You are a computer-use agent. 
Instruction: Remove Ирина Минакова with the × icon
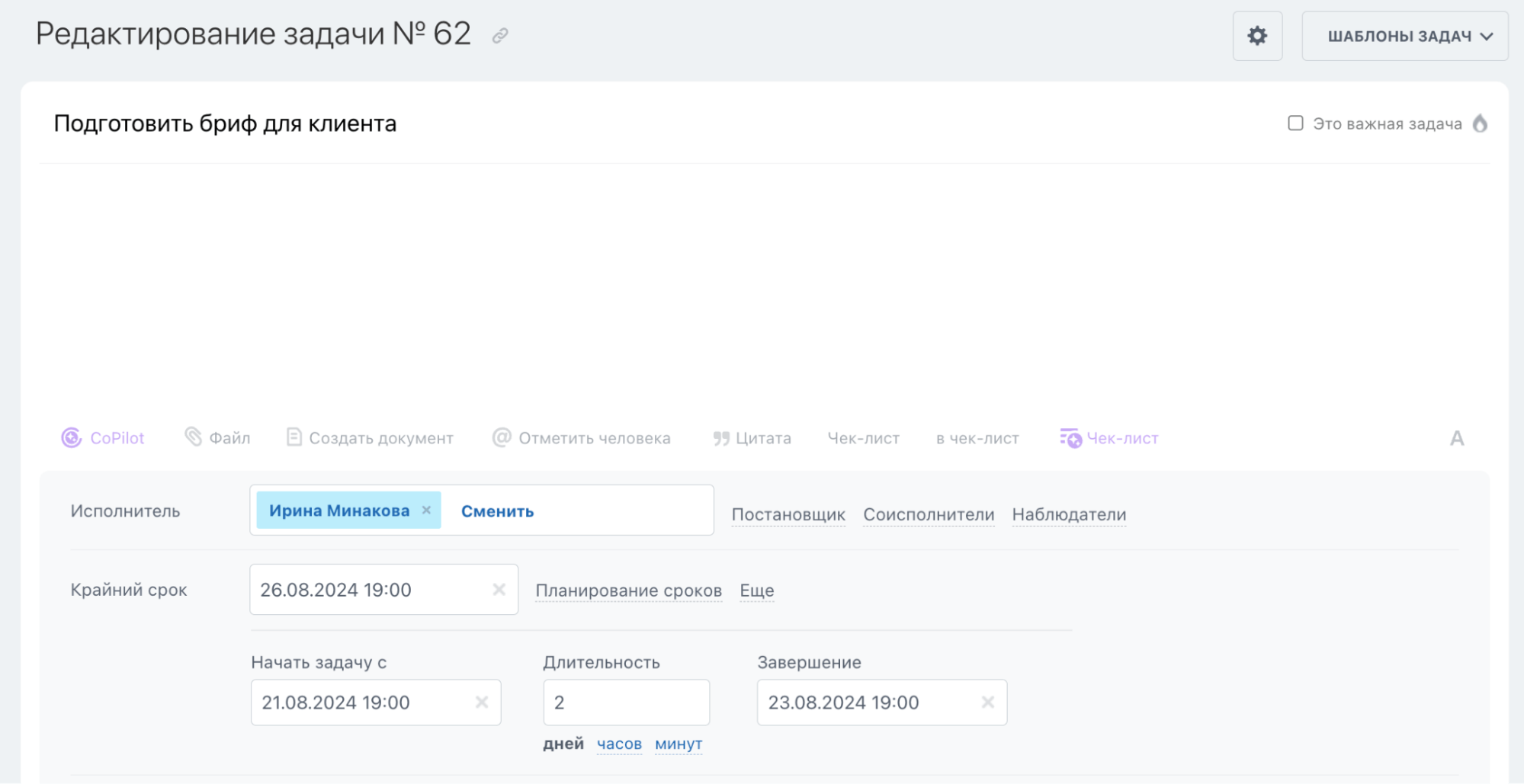(x=428, y=510)
